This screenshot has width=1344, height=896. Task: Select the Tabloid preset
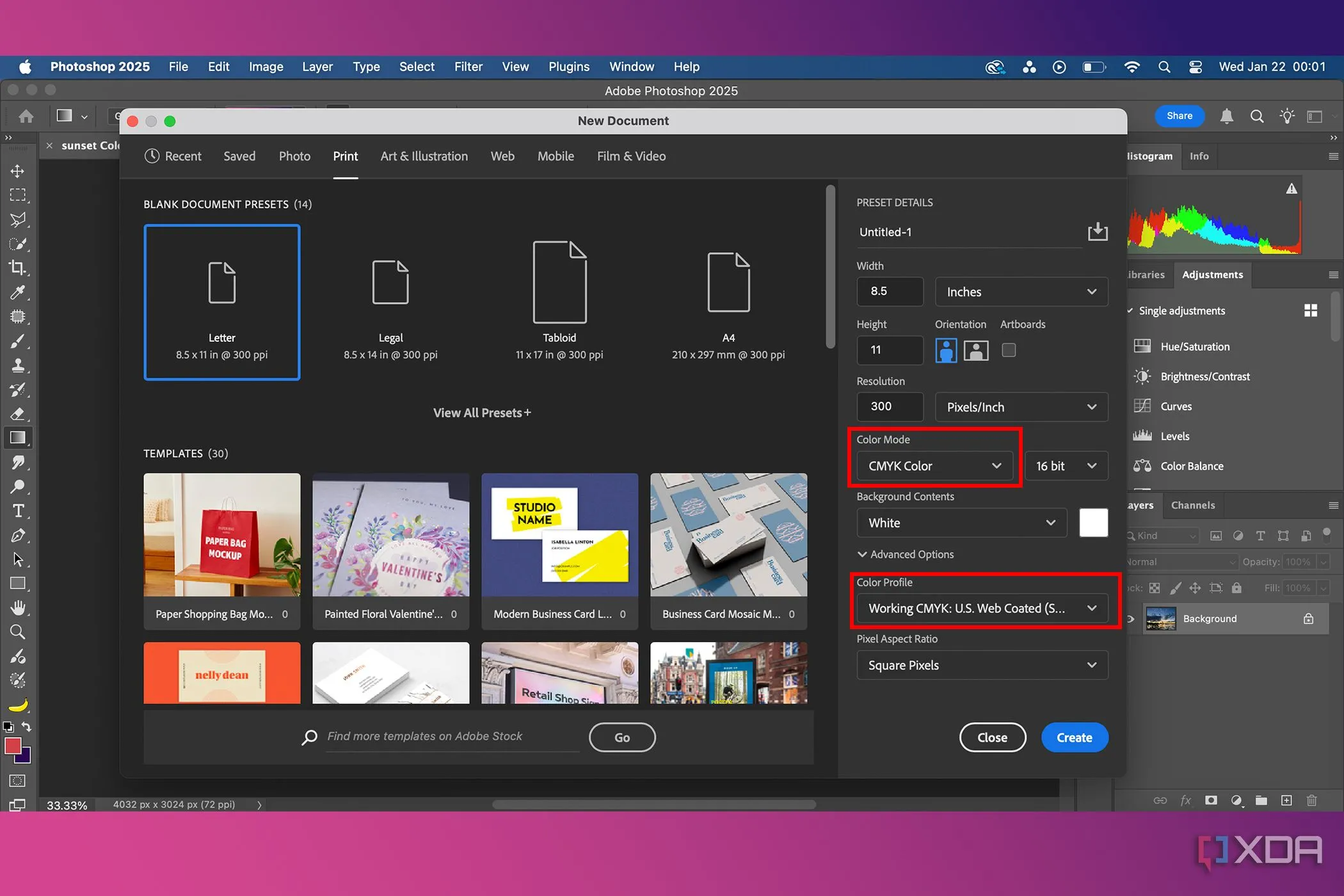(559, 302)
